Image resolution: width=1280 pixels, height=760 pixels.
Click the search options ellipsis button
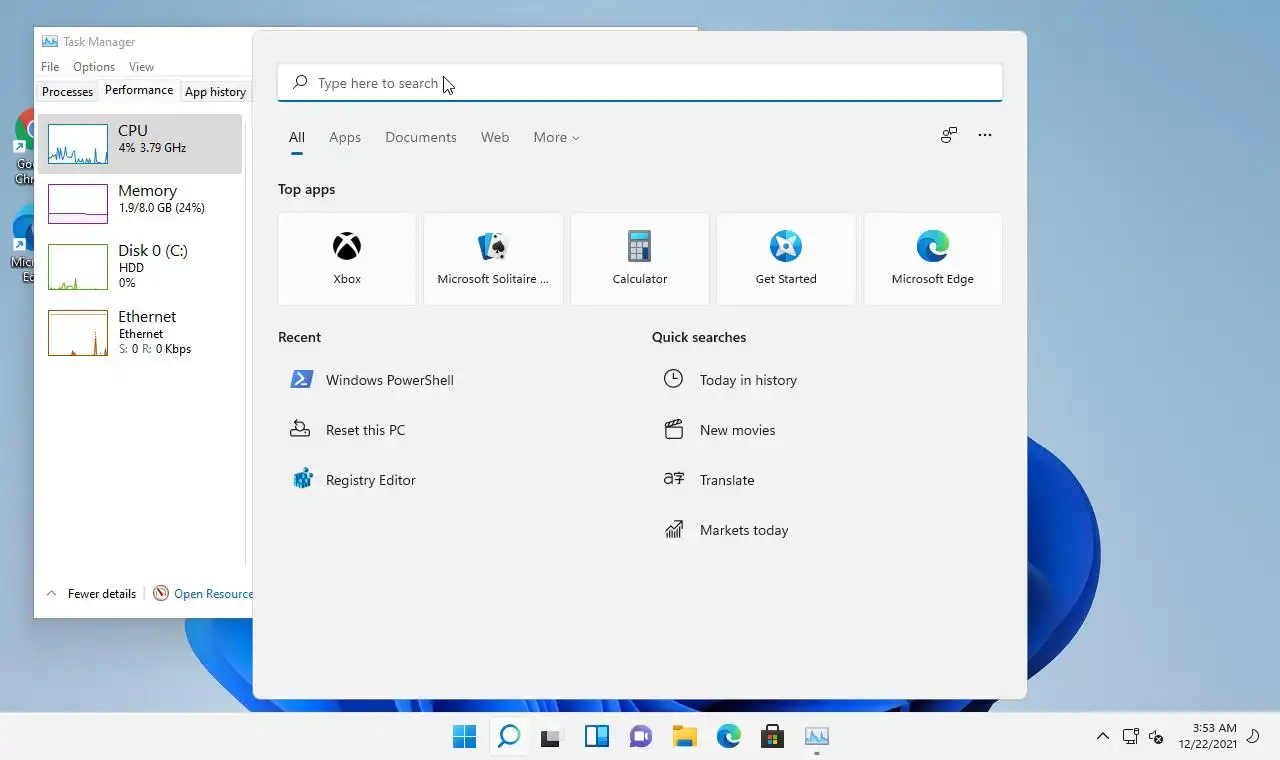coord(985,135)
